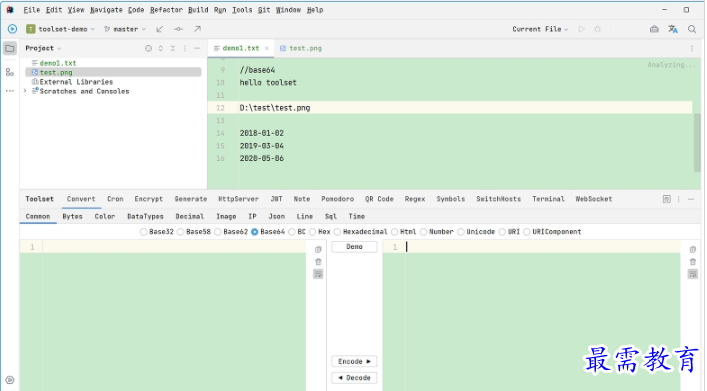The image size is (707, 391).
Task: Hide the Project panel with minus icon
Action: 197,48
